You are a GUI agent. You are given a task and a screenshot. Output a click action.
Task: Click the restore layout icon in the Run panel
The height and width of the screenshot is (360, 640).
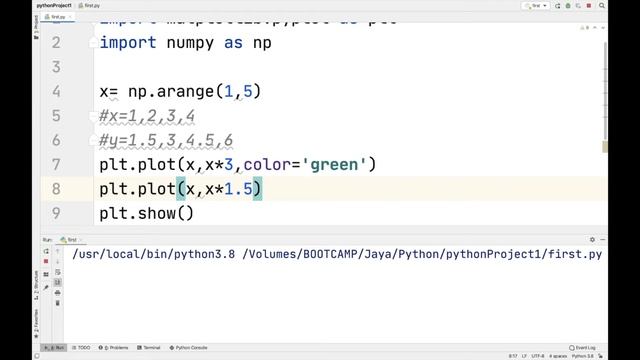coord(46,274)
